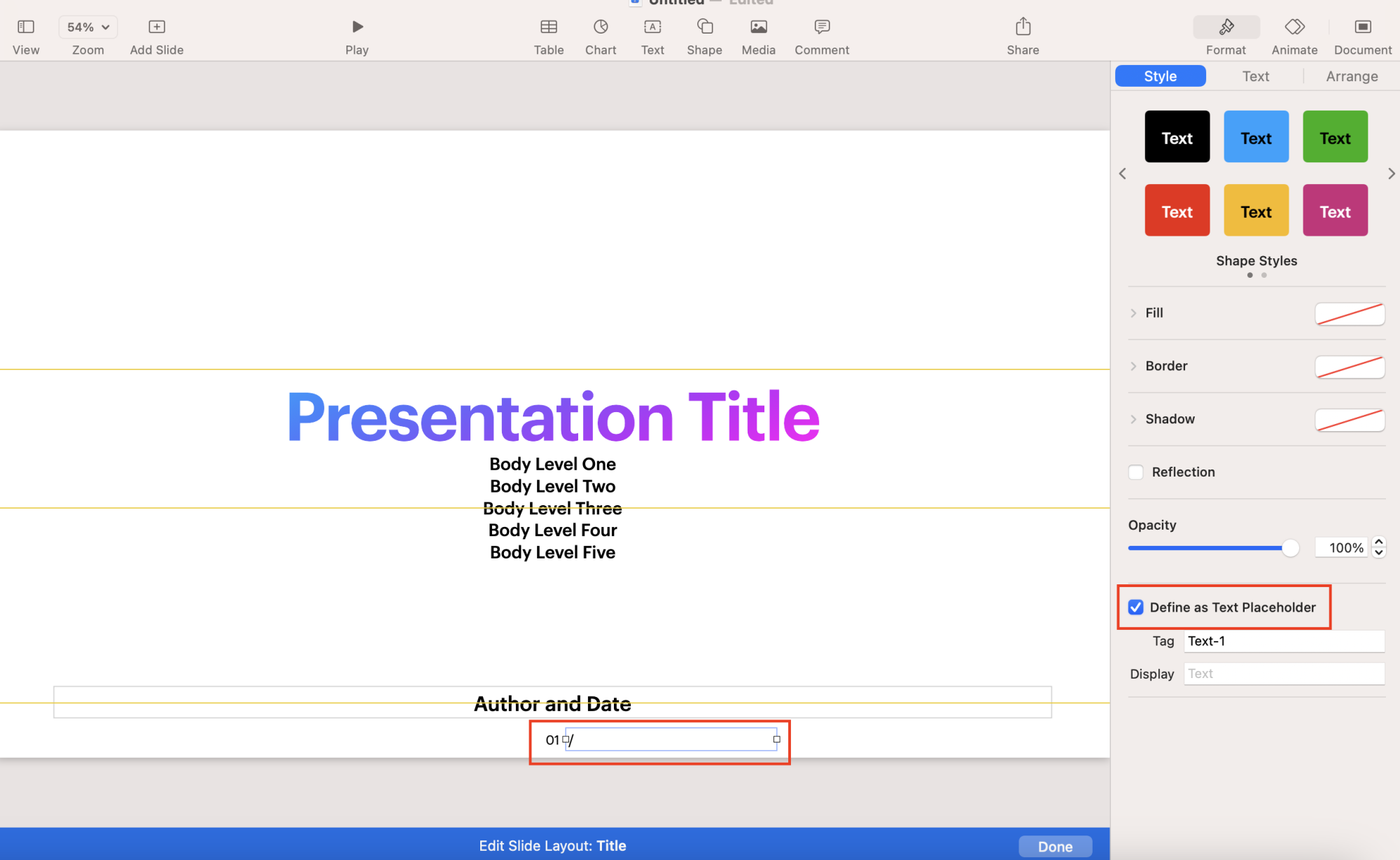Open the Document inspector panel
The width and height of the screenshot is (1400, 860).
(1361, 27)
